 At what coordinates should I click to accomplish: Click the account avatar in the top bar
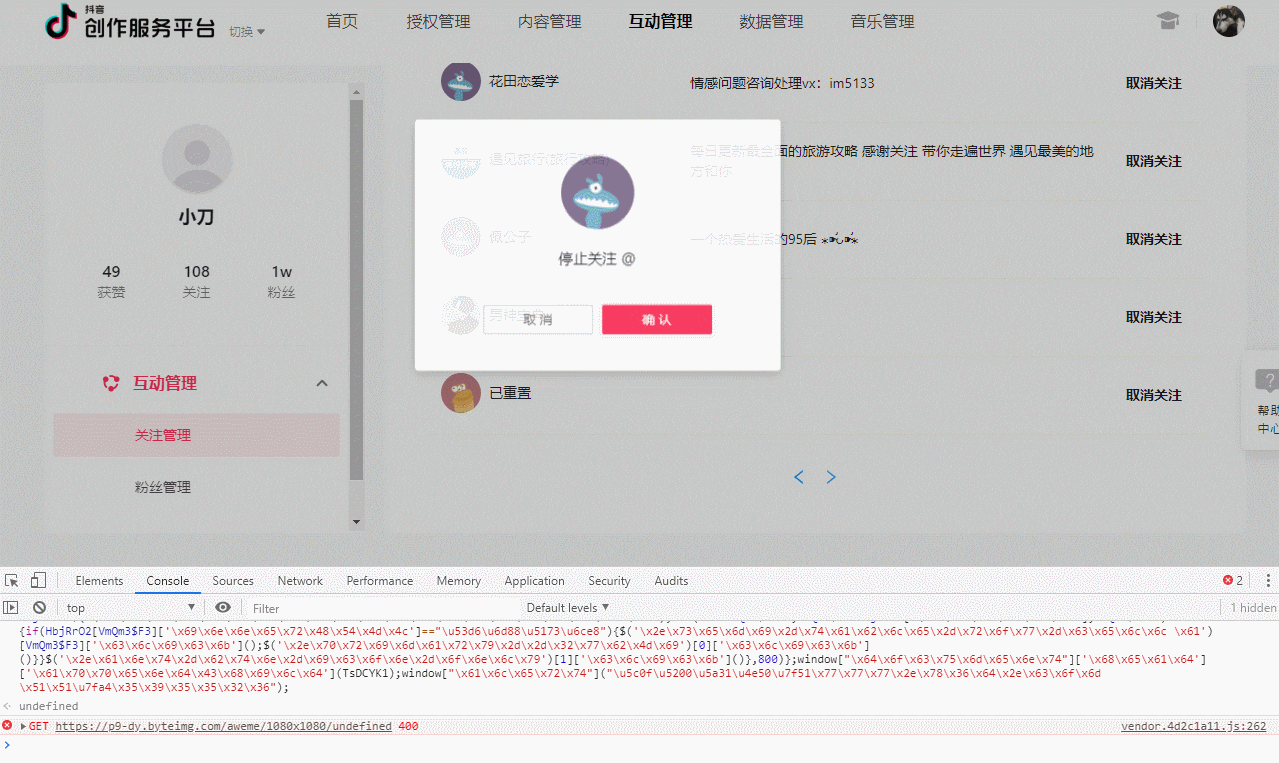coord(1229,20)
